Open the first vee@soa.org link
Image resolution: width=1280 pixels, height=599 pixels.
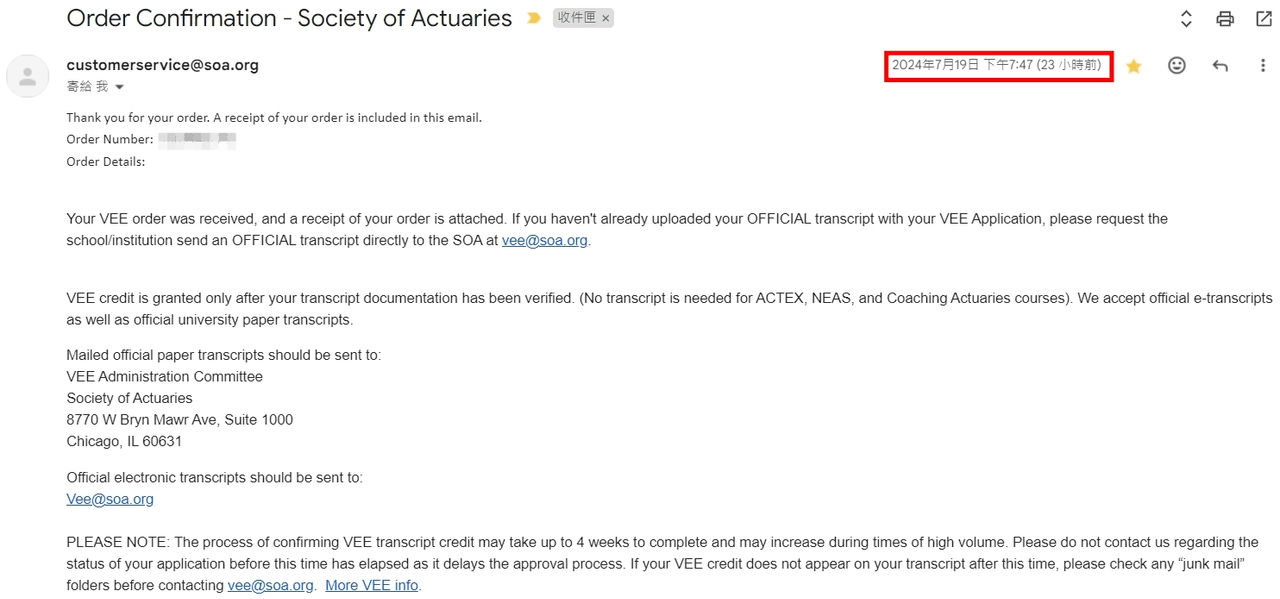click(544, 240)
